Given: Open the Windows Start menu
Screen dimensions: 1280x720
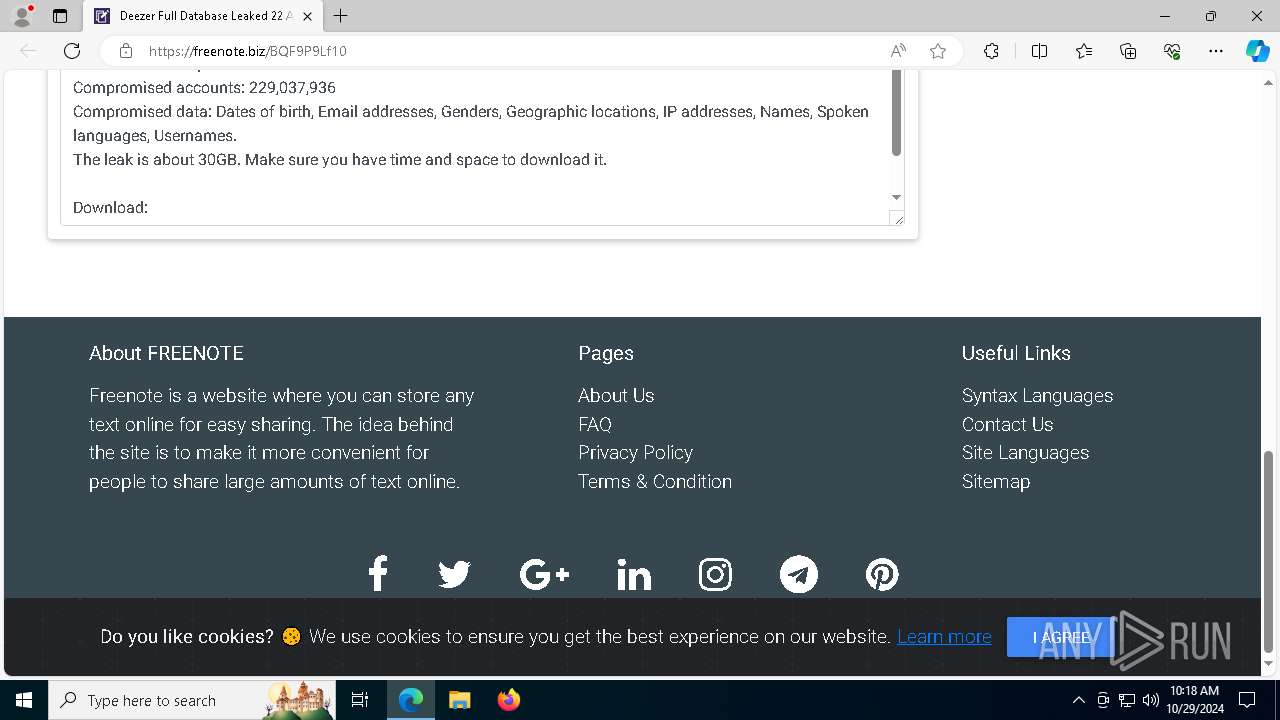Looking at the screenshot, I should point(24,700).
